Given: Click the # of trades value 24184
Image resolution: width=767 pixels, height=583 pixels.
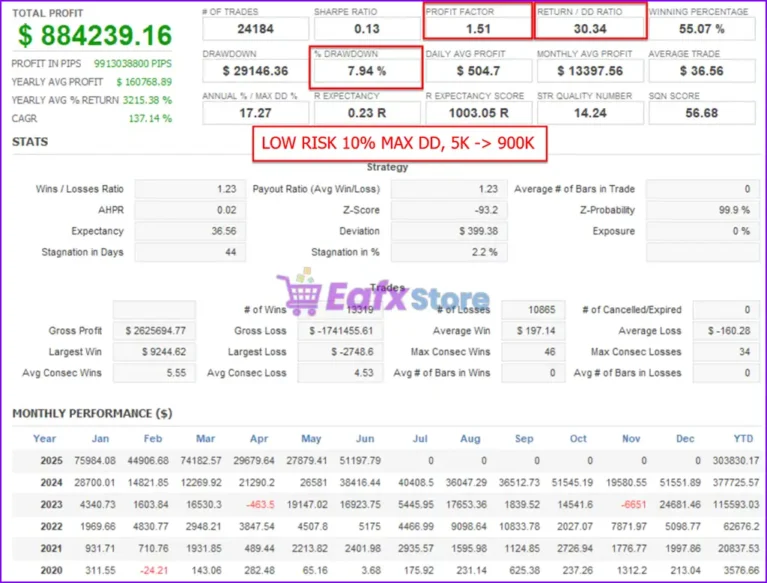Looking at the screenshot, I should pos(255,29).
